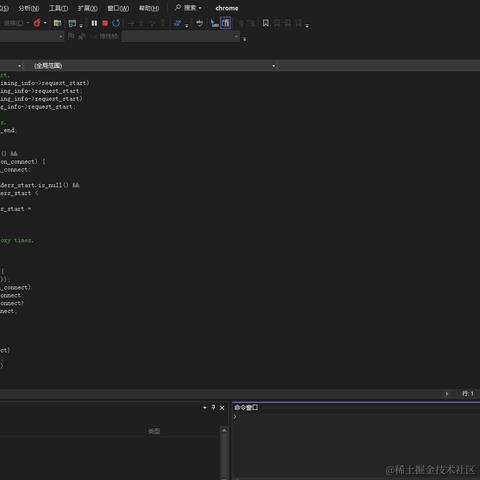Stop debugging with the red square icon
The height and width of the screenshot is (480, 480).
[x=105, y=23]
